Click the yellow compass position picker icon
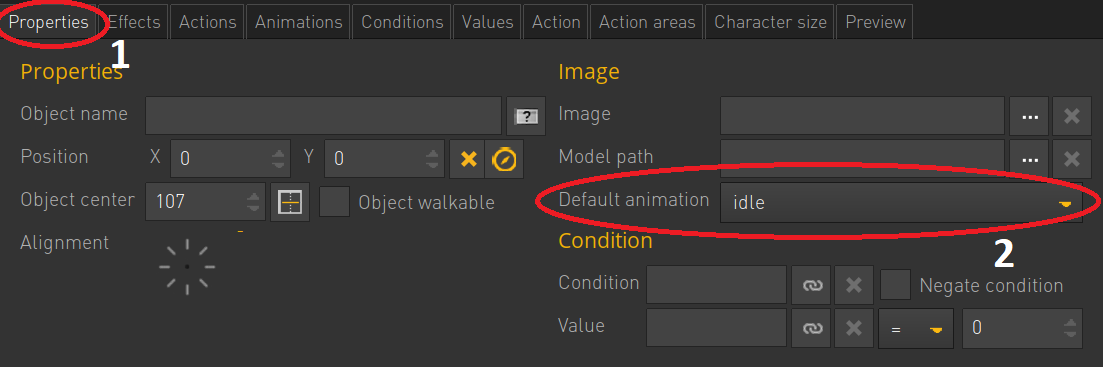This screenshot has width=1103, height=367. pyautogui.click(x=504, y=159)
